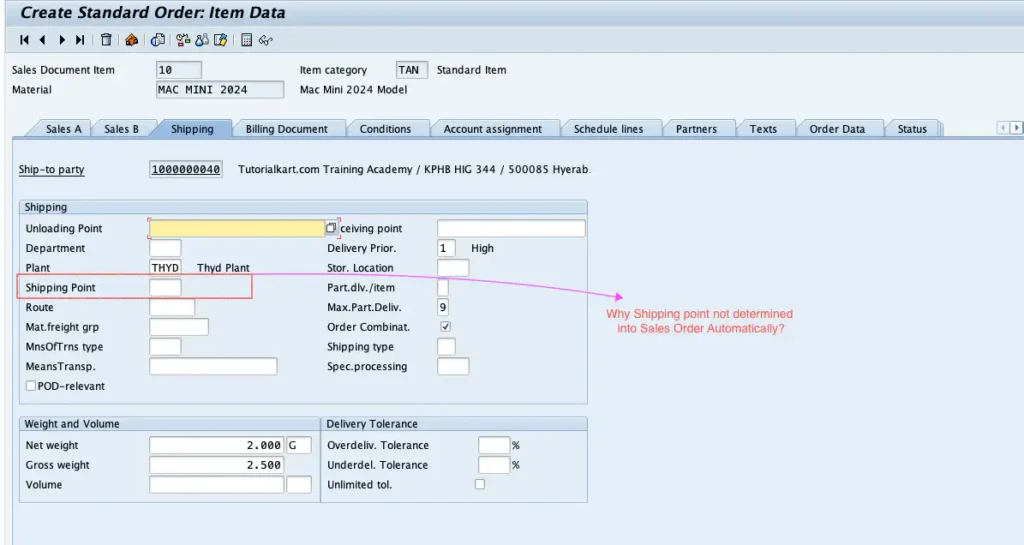
Task: Click the yellow Unloading Point field
Action: tap(237, 228)
